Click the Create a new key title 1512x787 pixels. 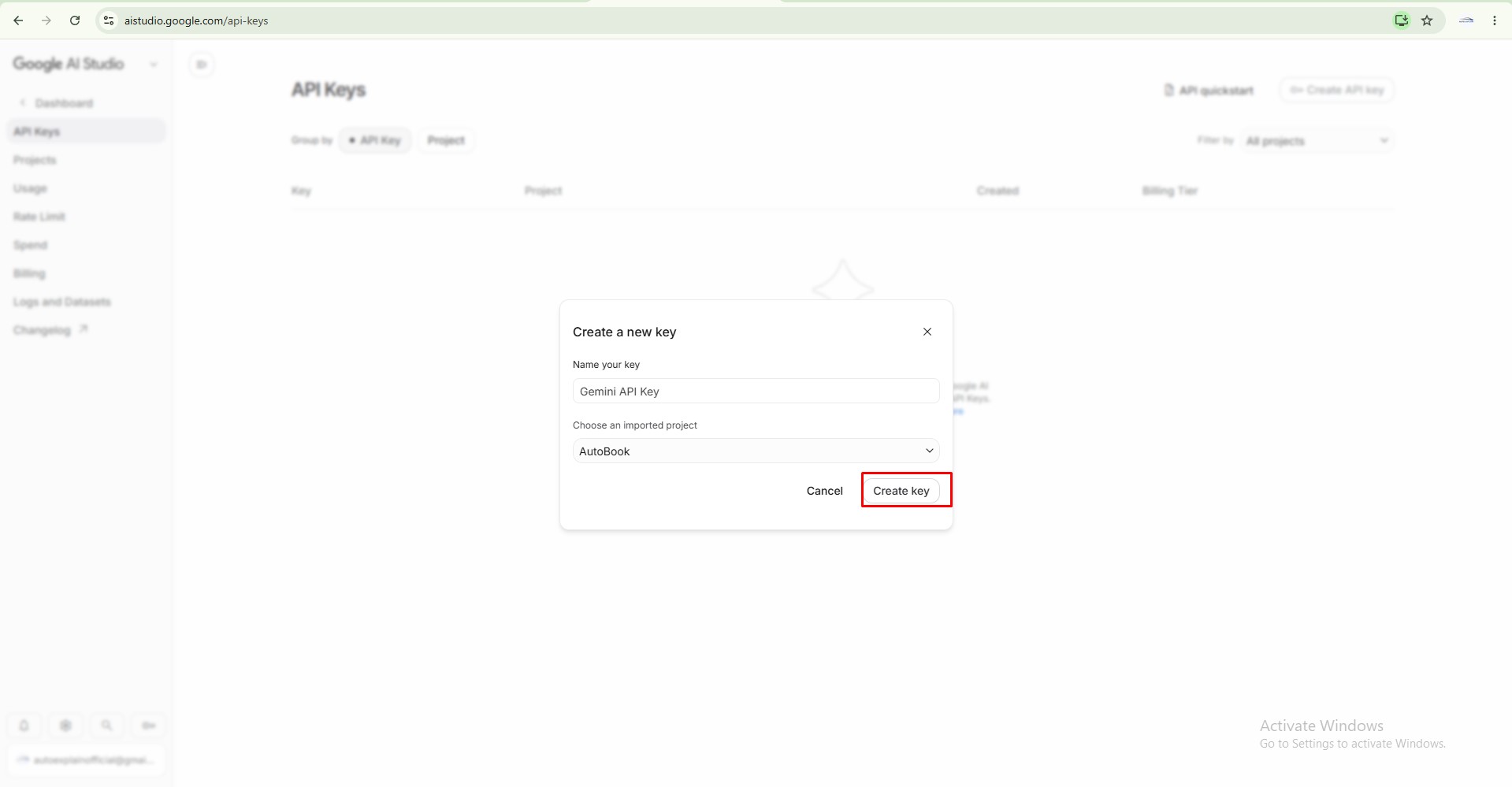(624, 332)
